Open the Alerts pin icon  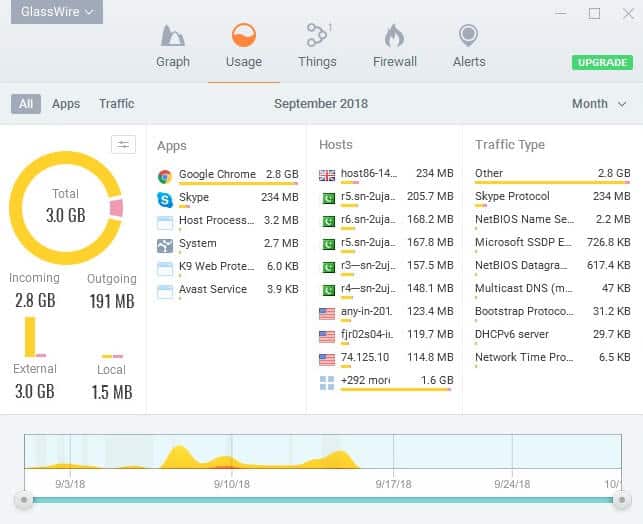(469, 35)
